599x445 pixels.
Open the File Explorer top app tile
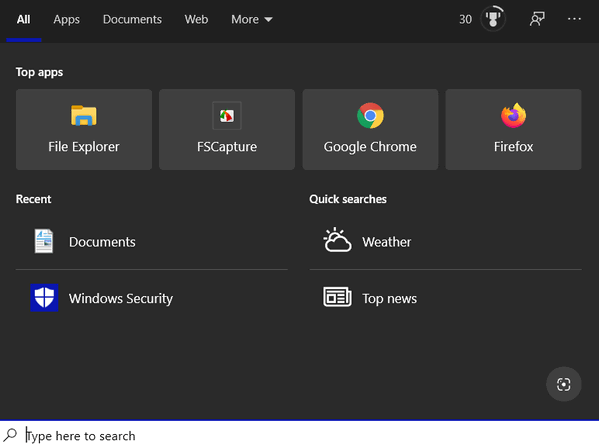[84, 129]
